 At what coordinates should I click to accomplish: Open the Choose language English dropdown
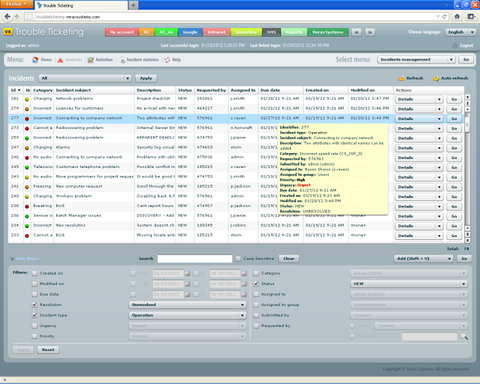[x=461, y=32]
